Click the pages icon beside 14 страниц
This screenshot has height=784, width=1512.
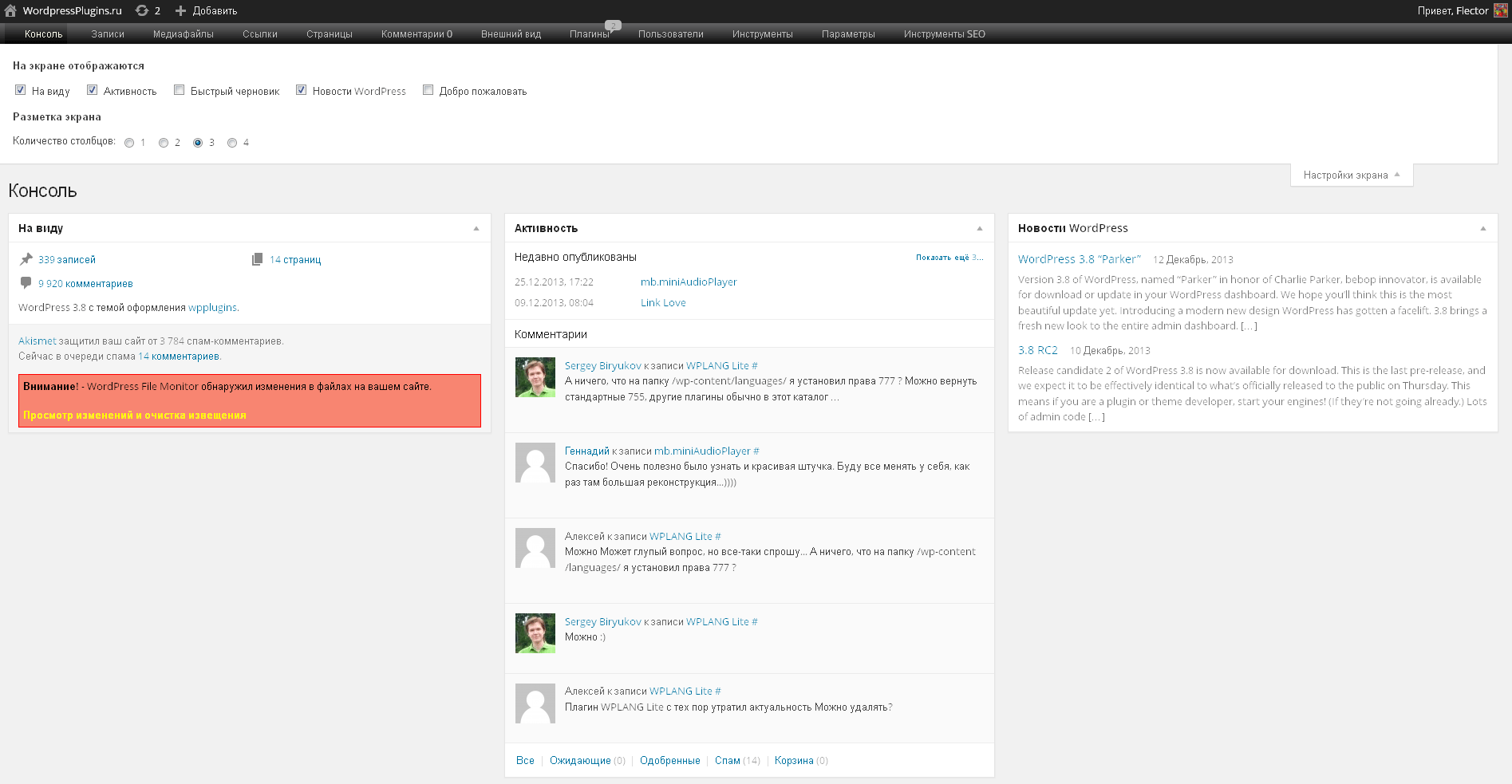click(257, 259)
